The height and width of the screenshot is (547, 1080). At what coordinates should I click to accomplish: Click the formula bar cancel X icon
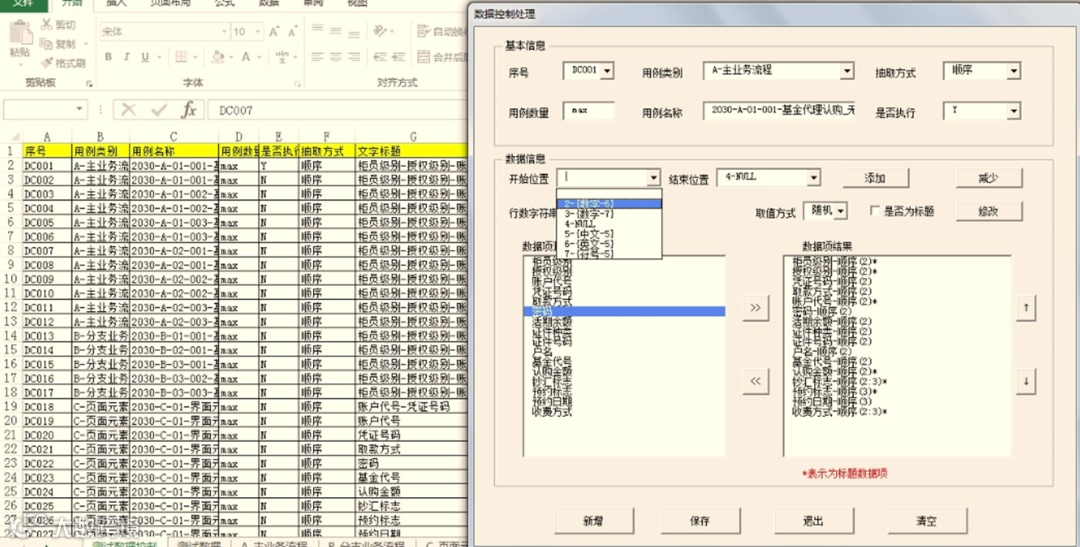tap(128, 110)
